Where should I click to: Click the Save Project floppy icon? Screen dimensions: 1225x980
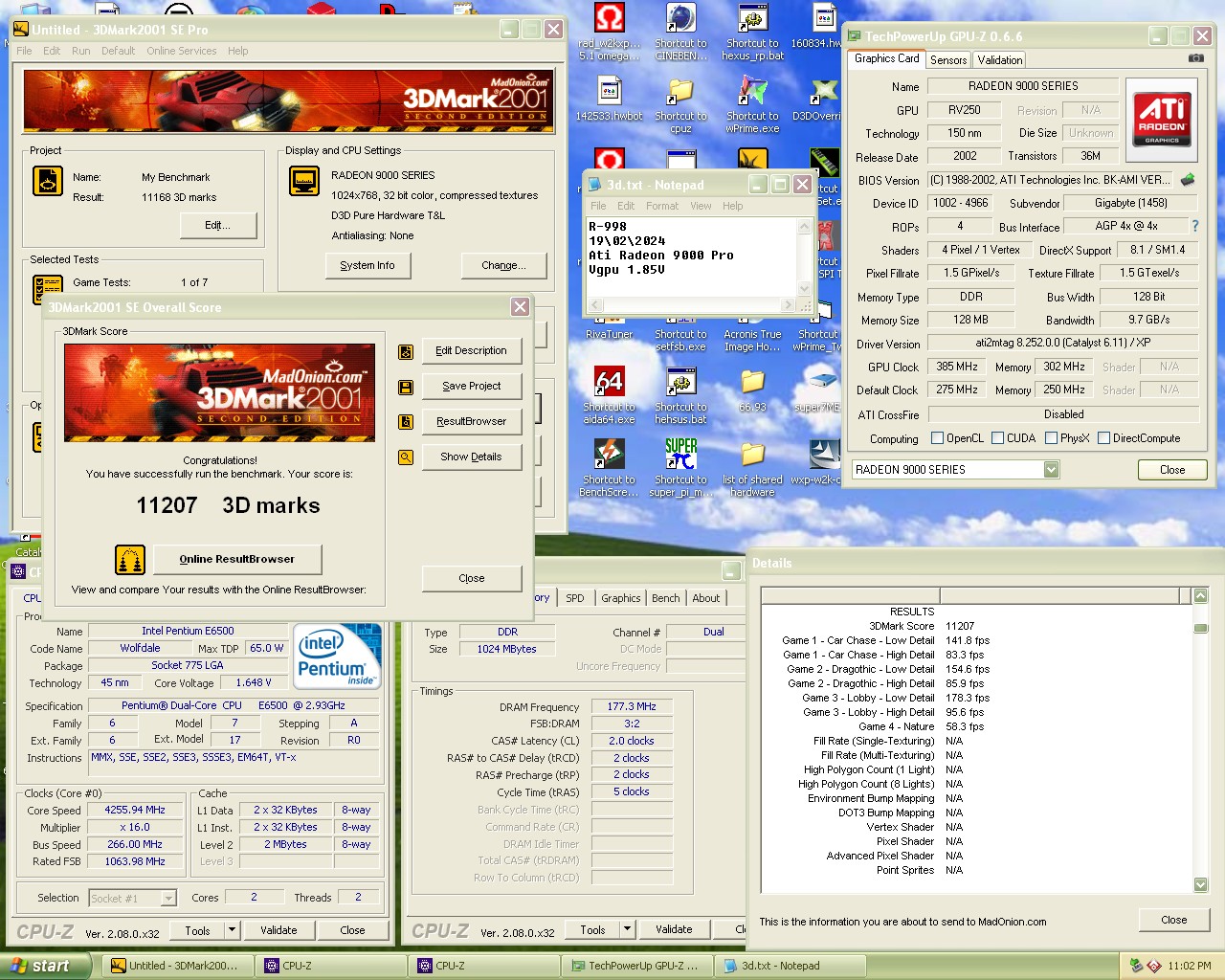coord(406,387)
